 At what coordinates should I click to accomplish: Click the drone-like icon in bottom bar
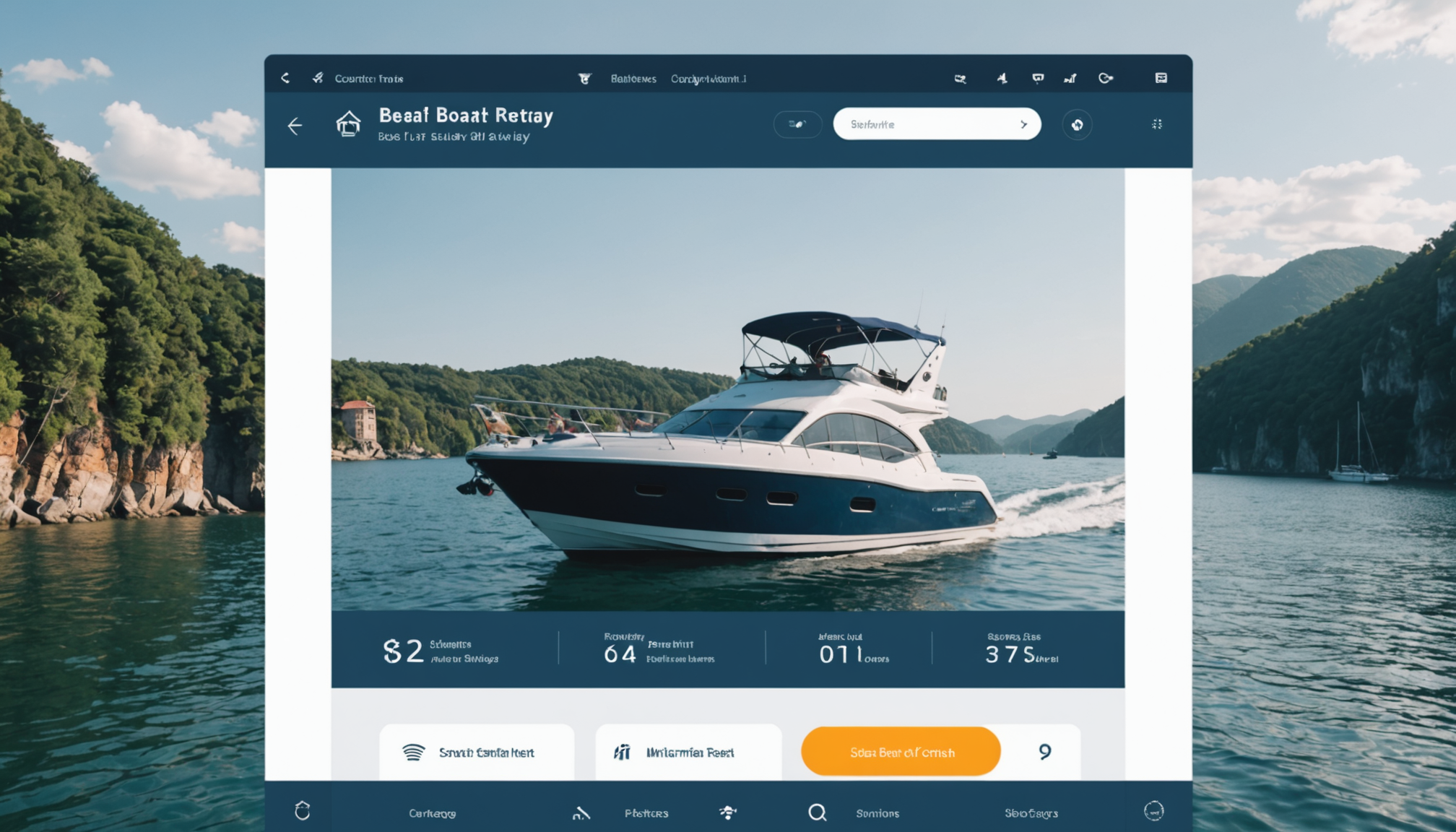click(x=728, y=812)
